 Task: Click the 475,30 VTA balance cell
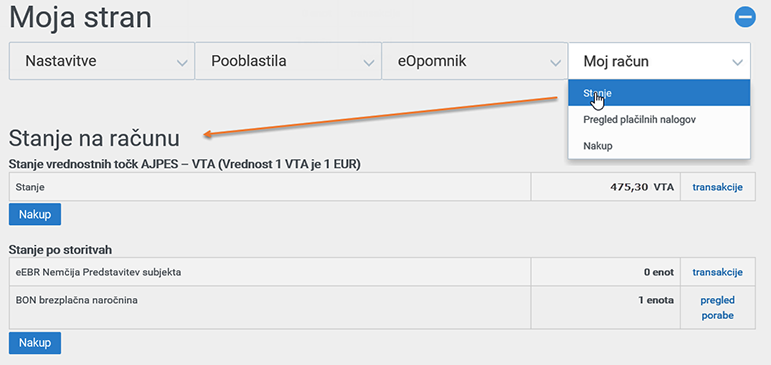[x=606, y=187]
